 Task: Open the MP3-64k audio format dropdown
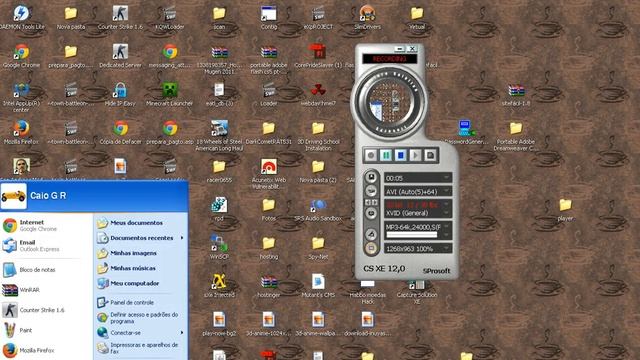pos(447,227)
